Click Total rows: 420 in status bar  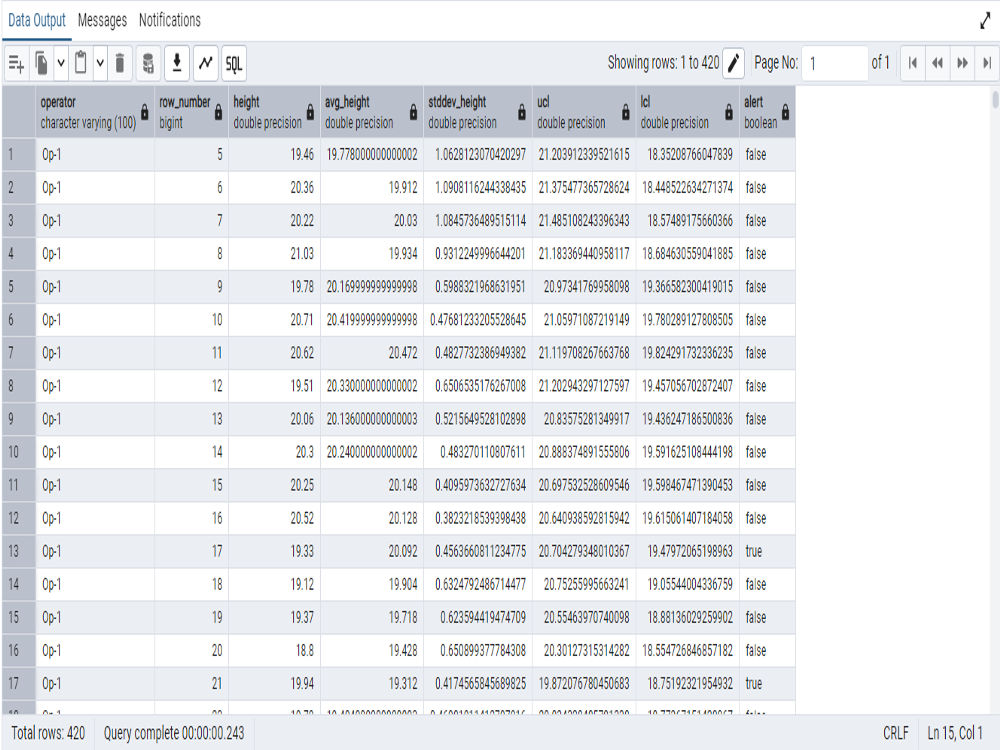pos(48,733)
